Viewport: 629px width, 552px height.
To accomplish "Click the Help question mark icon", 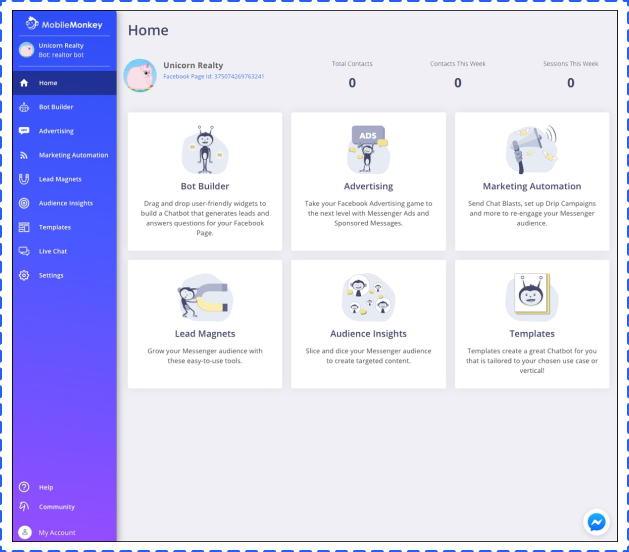I will (x=24, y=487).
